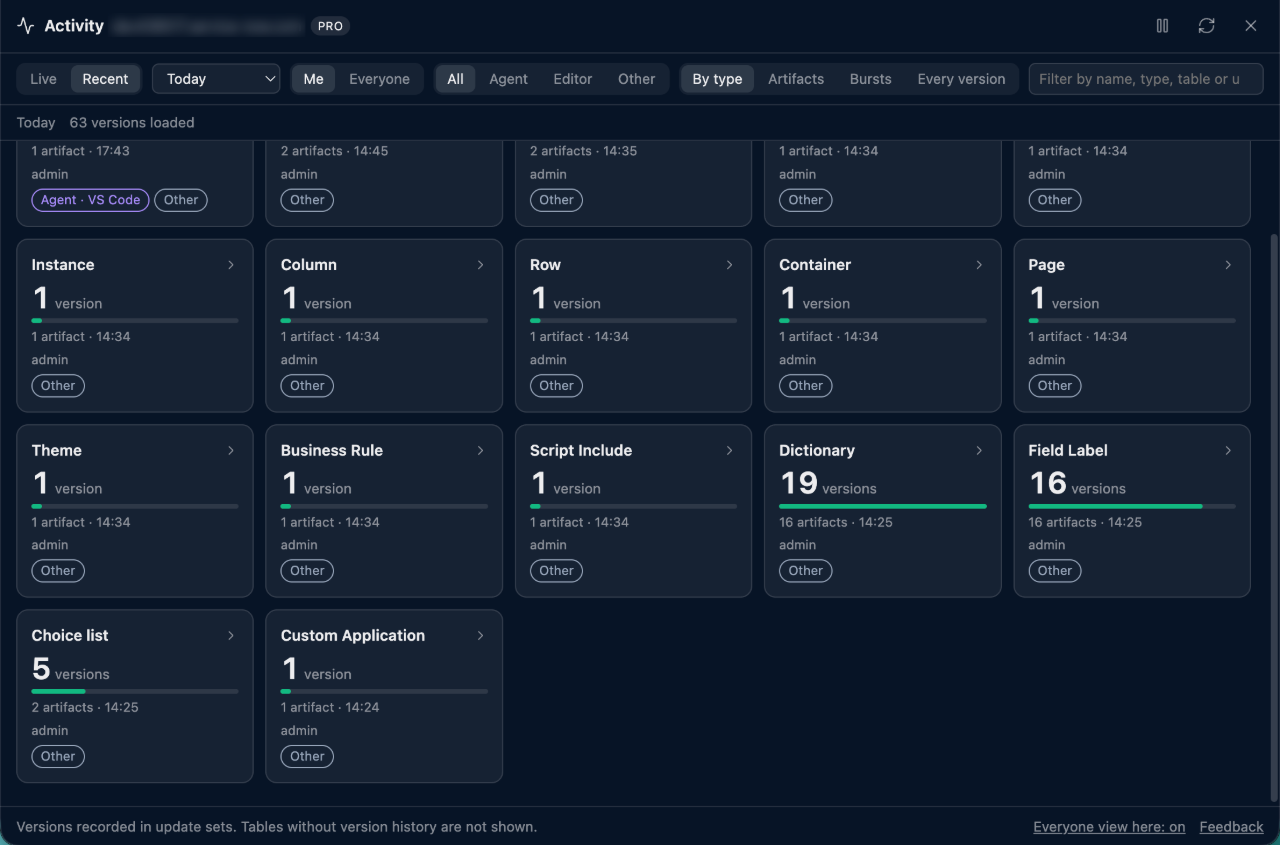Switch to By type view
Screen dimensions: 1280x845
pyautogui.click(x=717, y=79)
